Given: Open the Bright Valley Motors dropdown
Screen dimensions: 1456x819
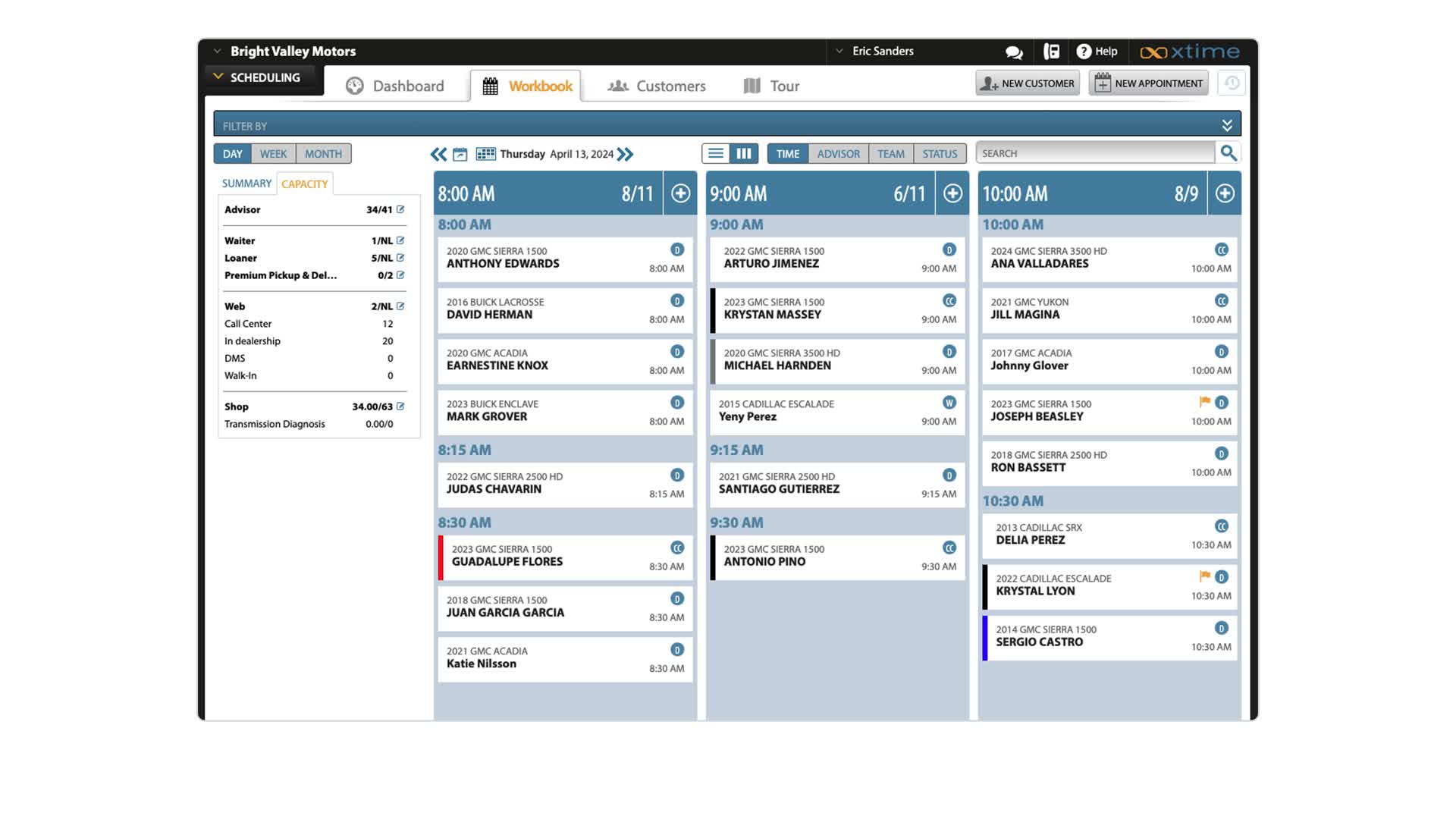Looking at the screenshot, I should click(x=218, y=51).
